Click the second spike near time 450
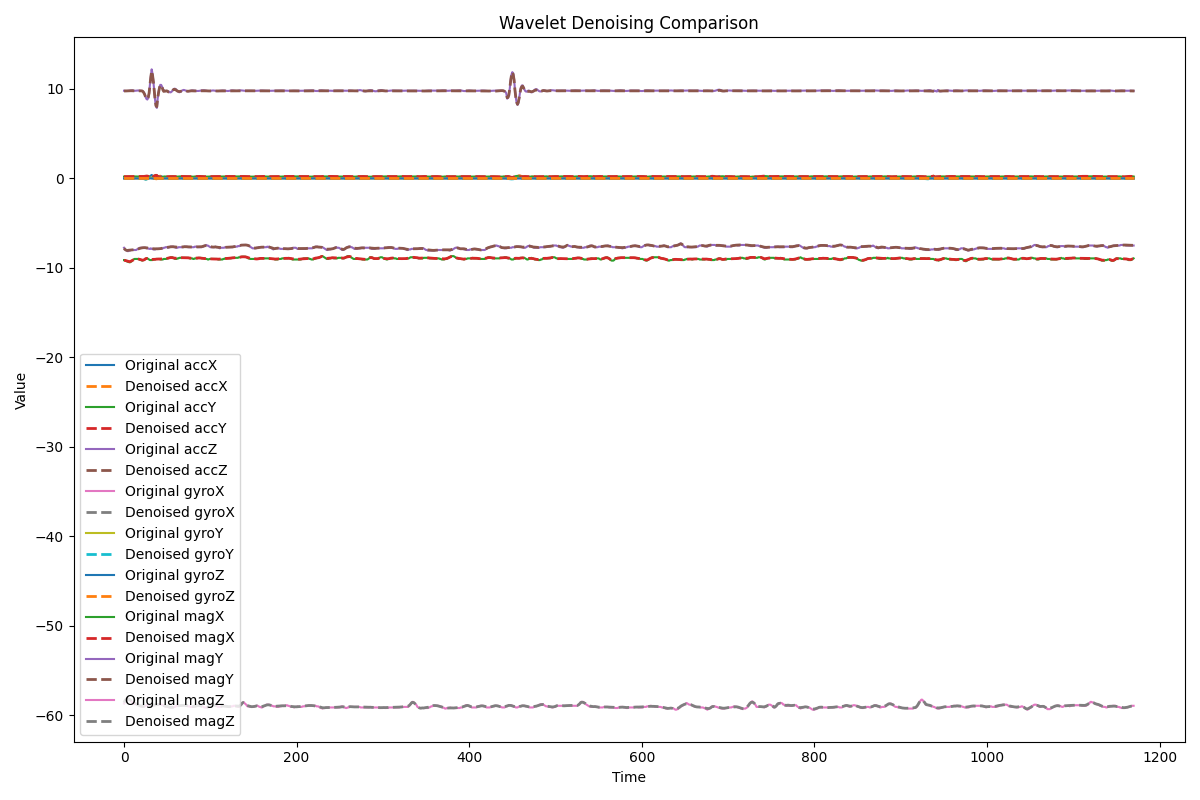This screenshot has width=1200, height=800. point(512,75)
